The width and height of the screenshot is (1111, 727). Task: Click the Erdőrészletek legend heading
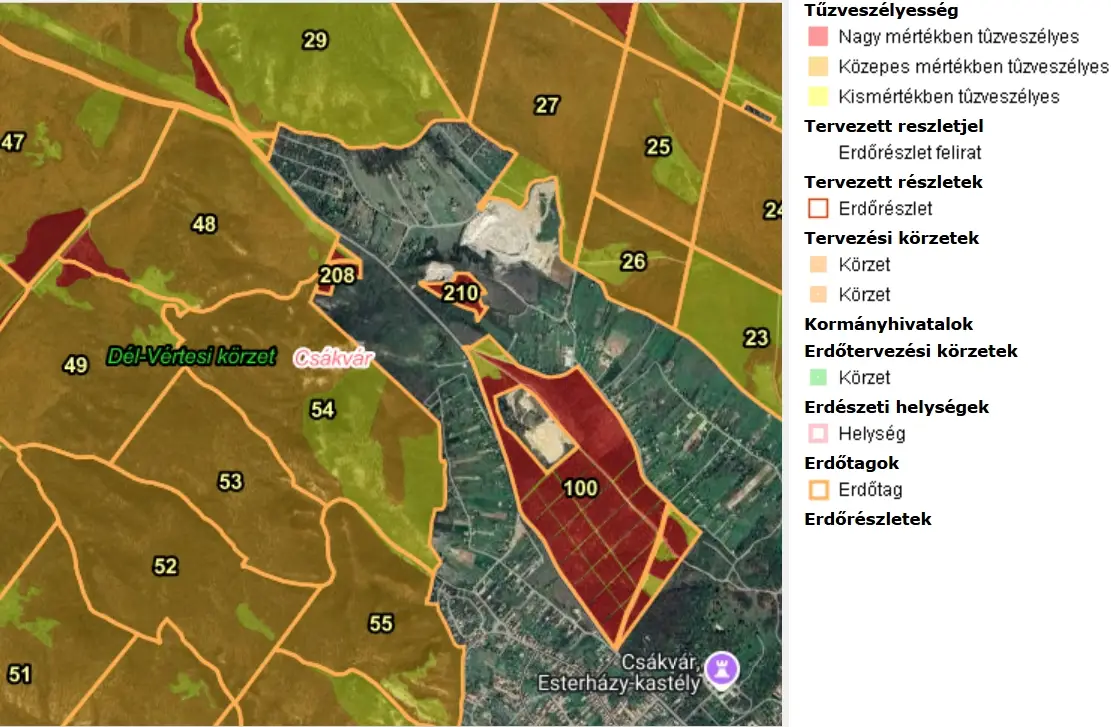867,519
